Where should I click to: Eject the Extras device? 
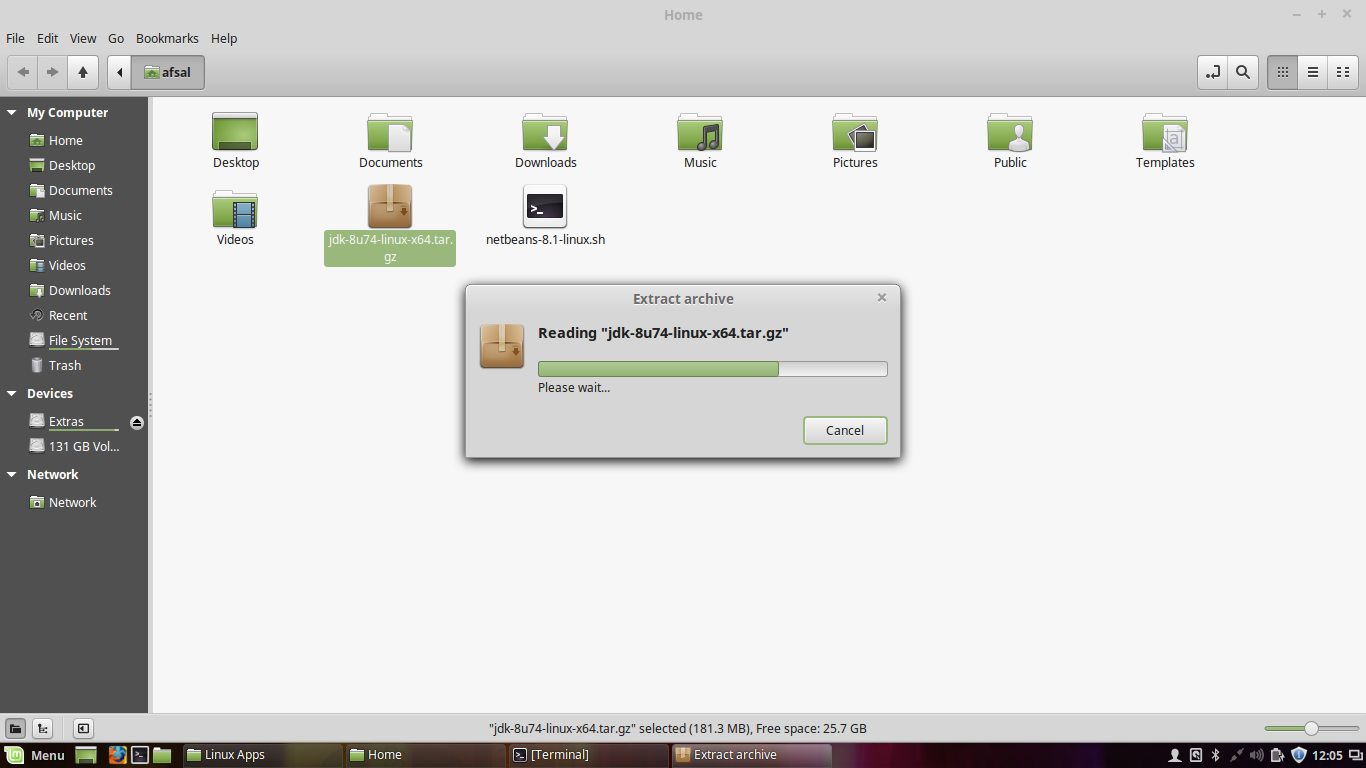137,422
